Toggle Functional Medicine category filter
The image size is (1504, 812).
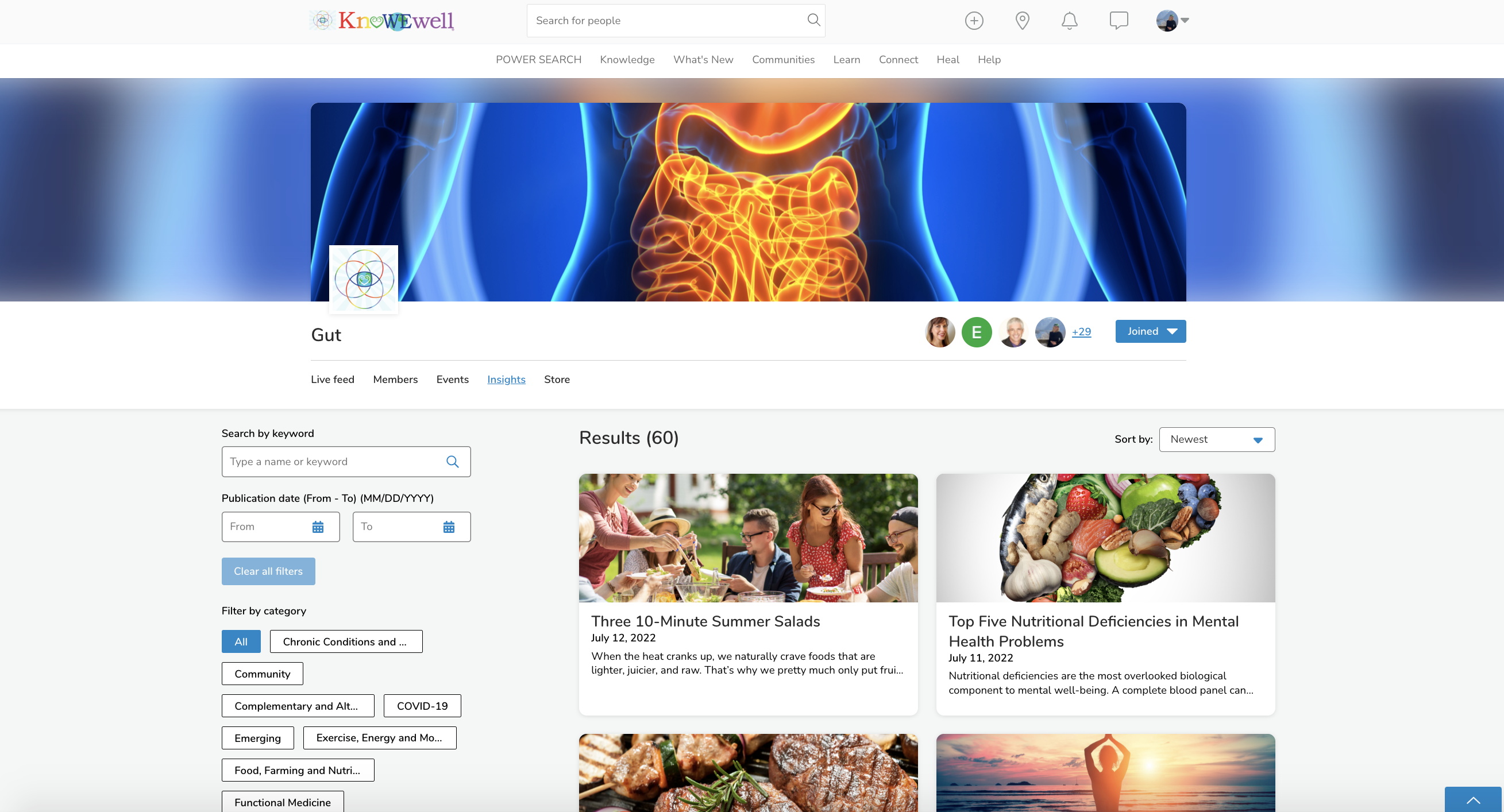283,802
